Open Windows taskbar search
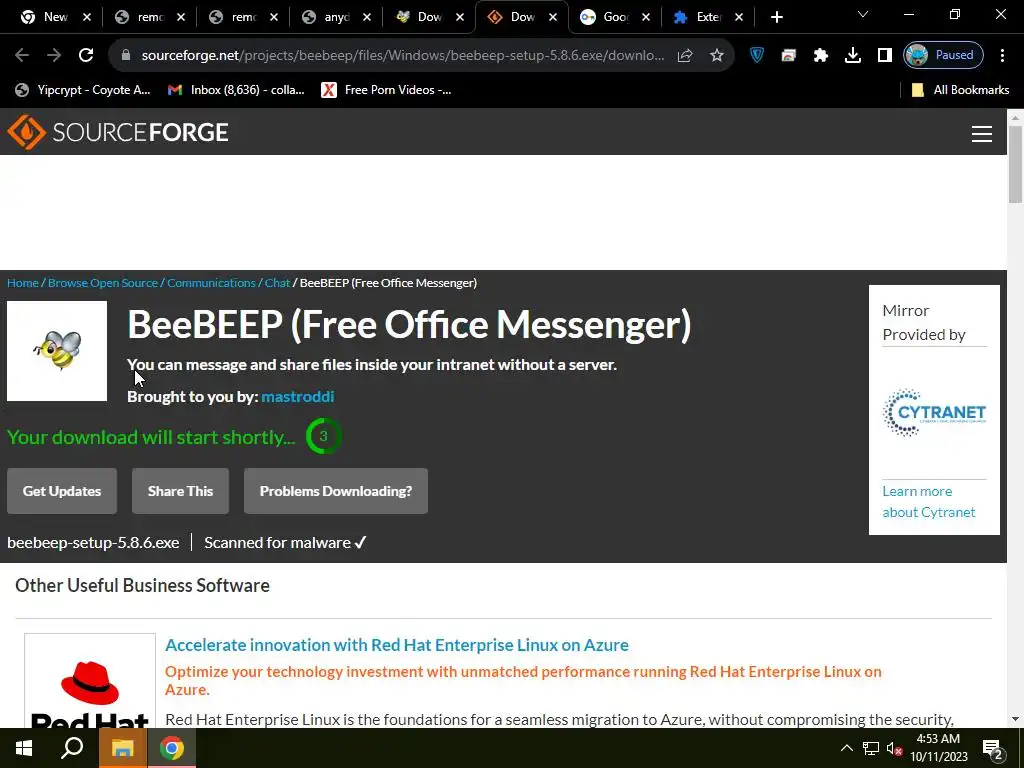The width and height of the screenshot is (1024, 768). 72,748
